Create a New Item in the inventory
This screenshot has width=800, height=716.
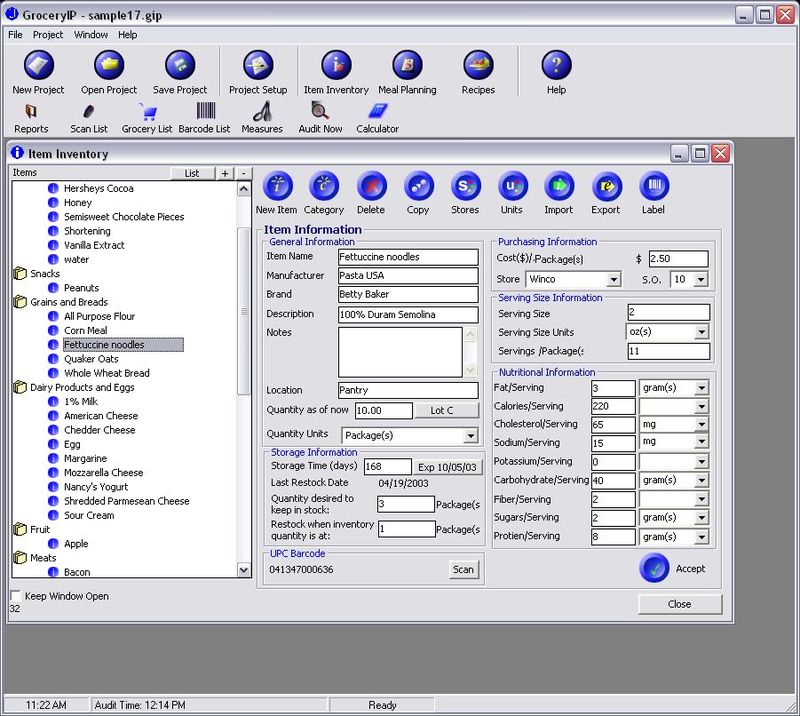[277, 186]
